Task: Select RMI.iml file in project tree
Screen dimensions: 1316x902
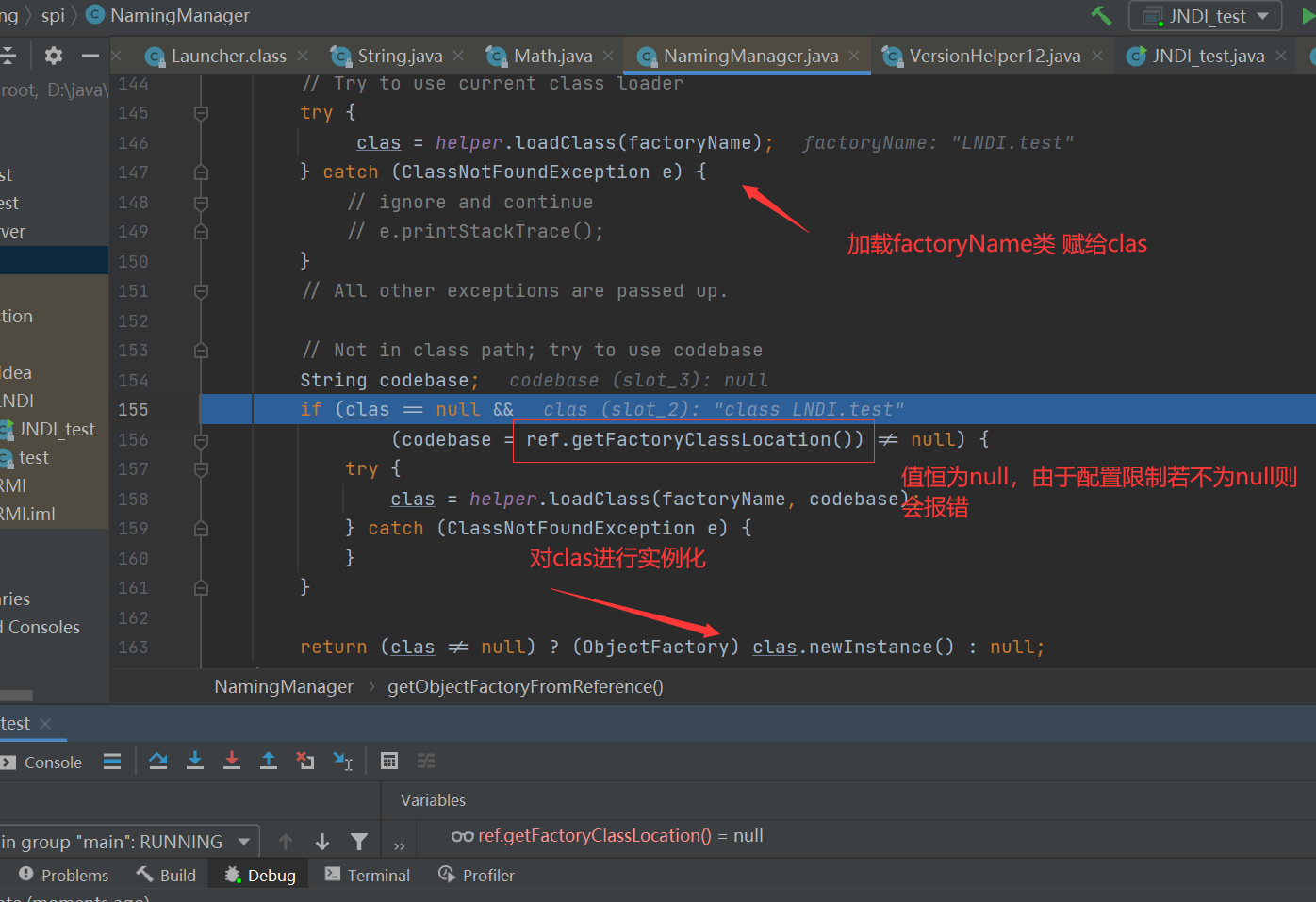Action: coord(27,515)
